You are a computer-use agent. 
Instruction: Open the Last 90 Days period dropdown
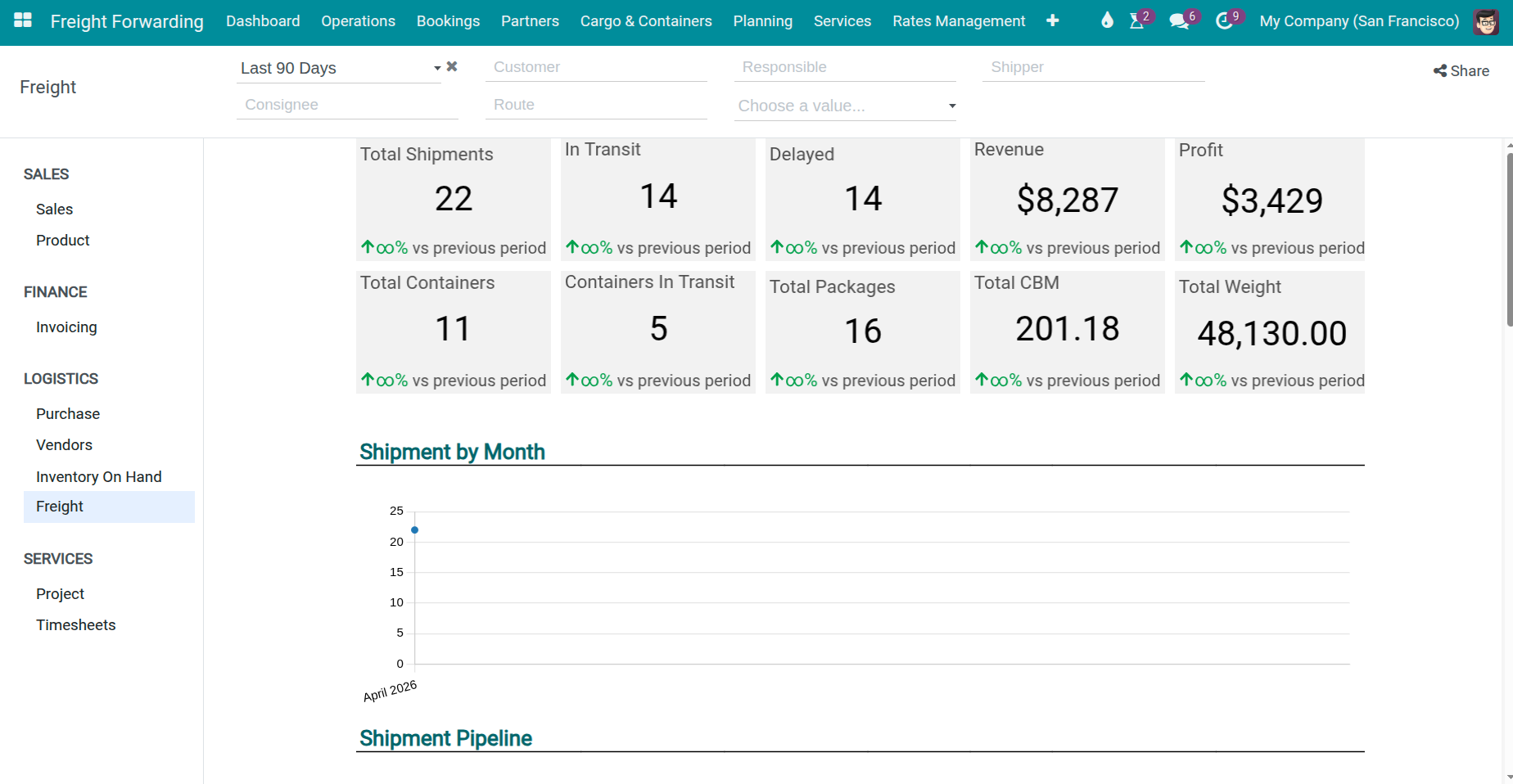point(436,68)
